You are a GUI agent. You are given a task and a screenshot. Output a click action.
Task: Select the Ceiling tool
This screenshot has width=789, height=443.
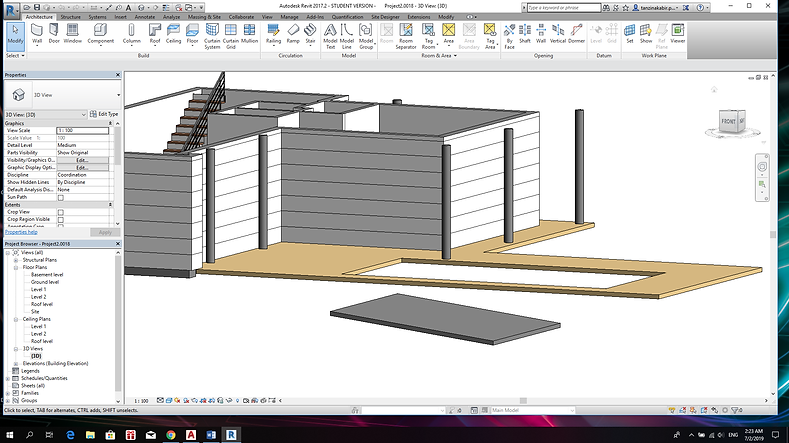(173, 34)
